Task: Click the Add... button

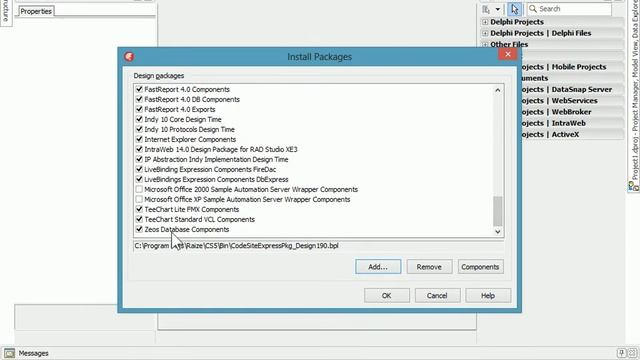Action: click(x=378, y=267)
